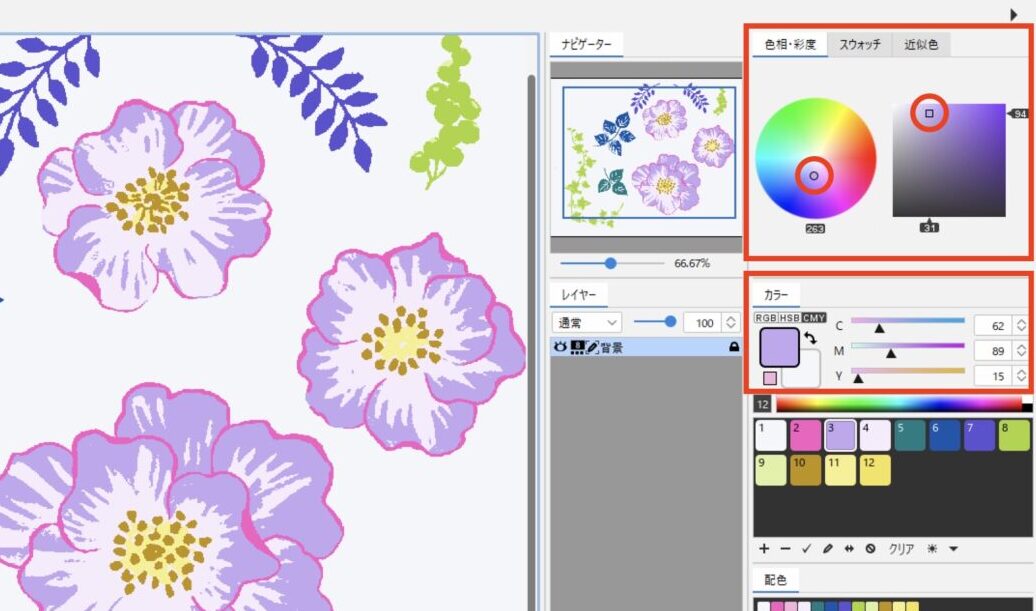Click the checkmark icon under the palette
This screenshot has width=1036, height=611.
(x=806, y=548)
